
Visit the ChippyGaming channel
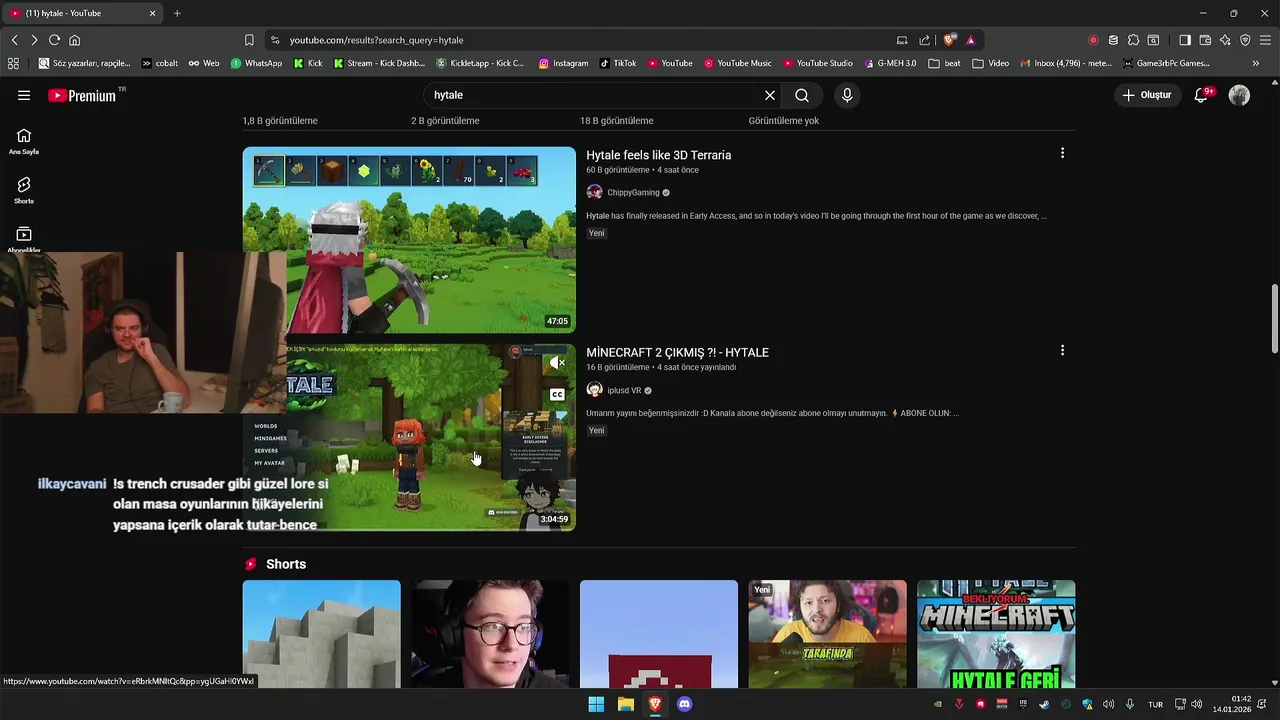pos(633,192)
